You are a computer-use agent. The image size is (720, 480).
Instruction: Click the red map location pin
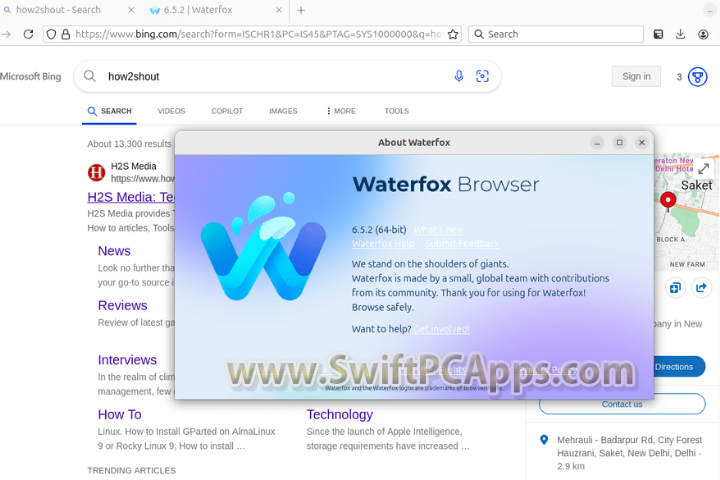(x=668, y=201)
